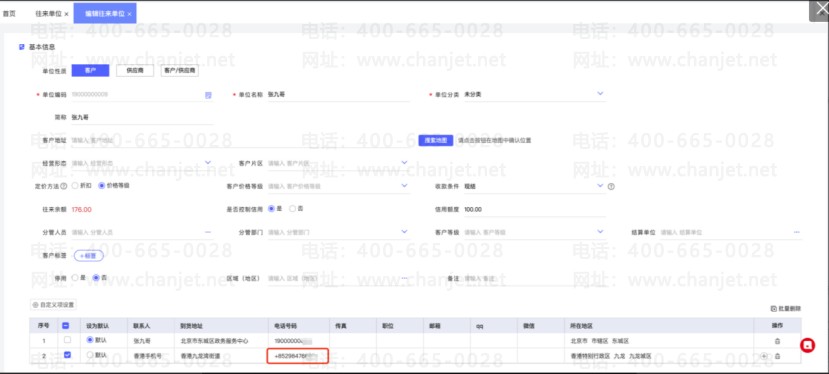This screenshot has height=374, width=829.
Task: Close the 往来单位 tab
Action: (x=66, y=14)
